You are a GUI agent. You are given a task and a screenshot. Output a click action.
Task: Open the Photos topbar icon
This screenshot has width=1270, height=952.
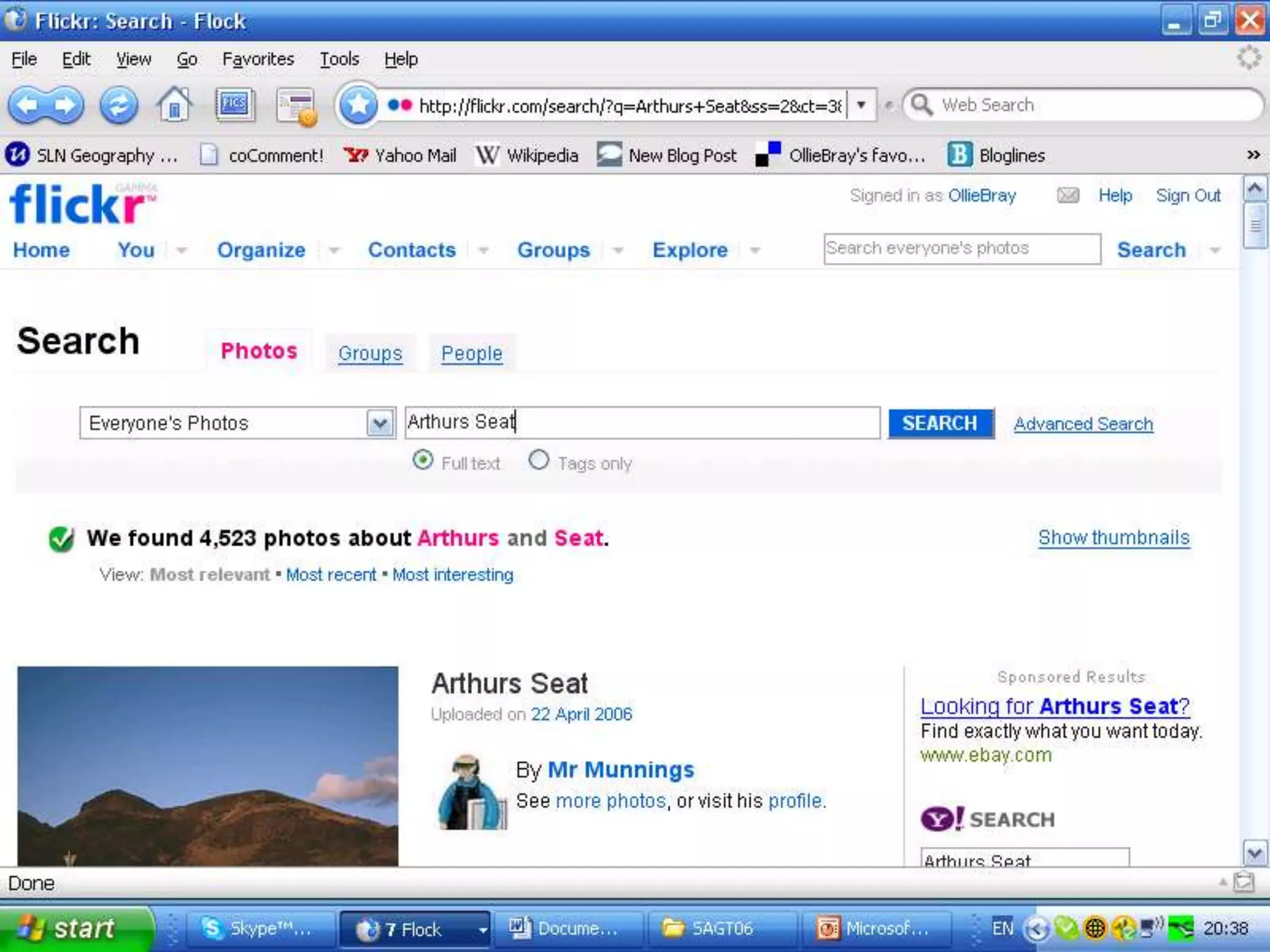pos(234,104)
